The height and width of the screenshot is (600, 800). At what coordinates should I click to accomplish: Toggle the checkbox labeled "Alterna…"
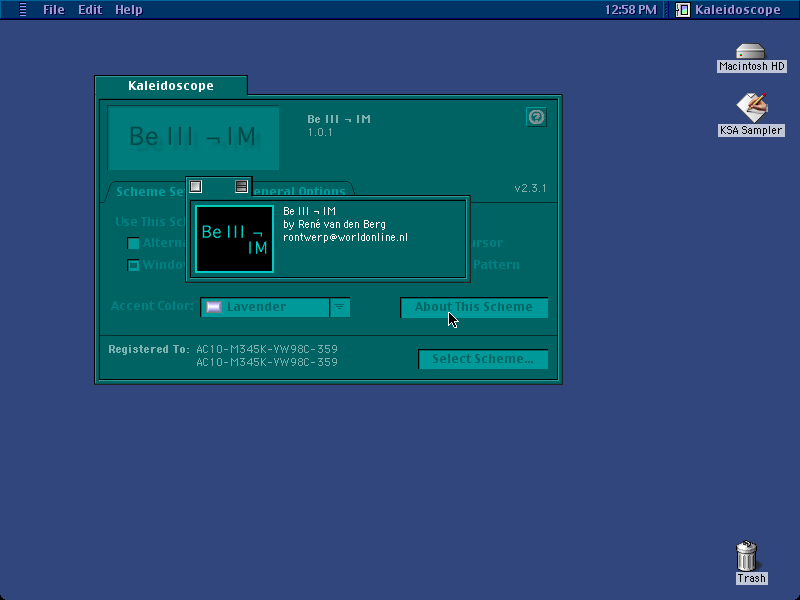pos(133,243)
